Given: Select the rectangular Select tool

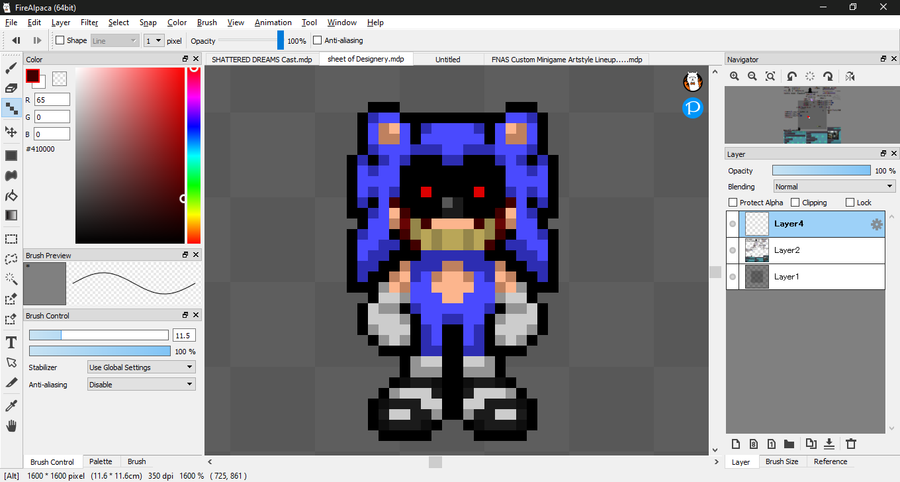Looking at the screenshot, I should (x=11, y=239).
